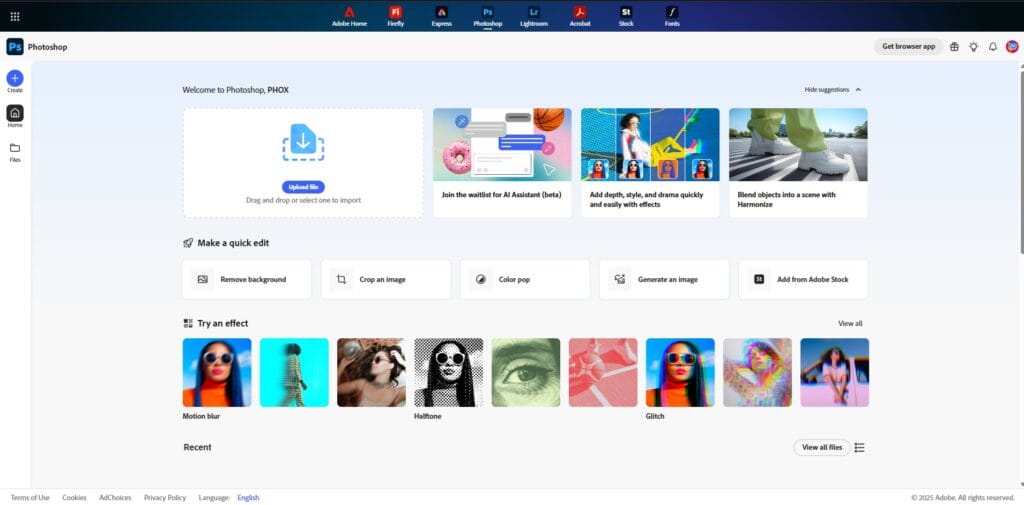The image size is (1024, 505).
Task: Open the effects depth and drama card
Action: pos(650,163)
